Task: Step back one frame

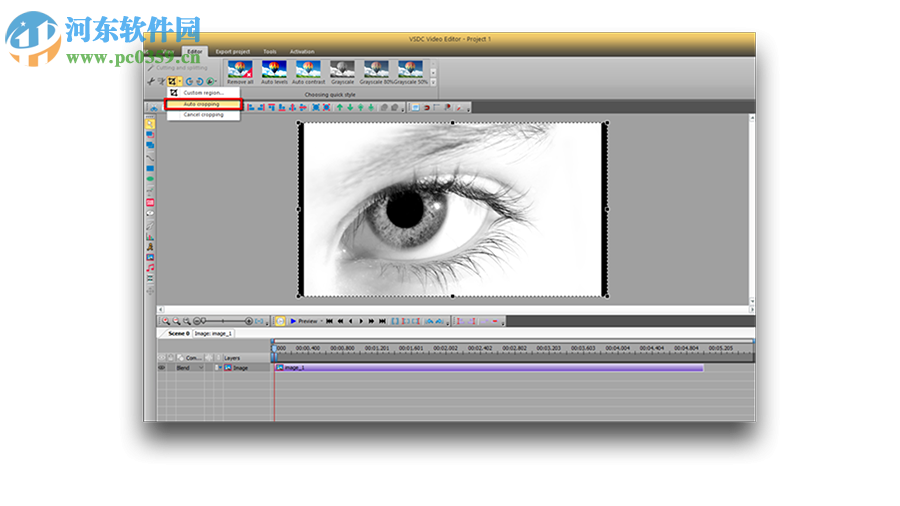Action: click(x=351, y=321)
